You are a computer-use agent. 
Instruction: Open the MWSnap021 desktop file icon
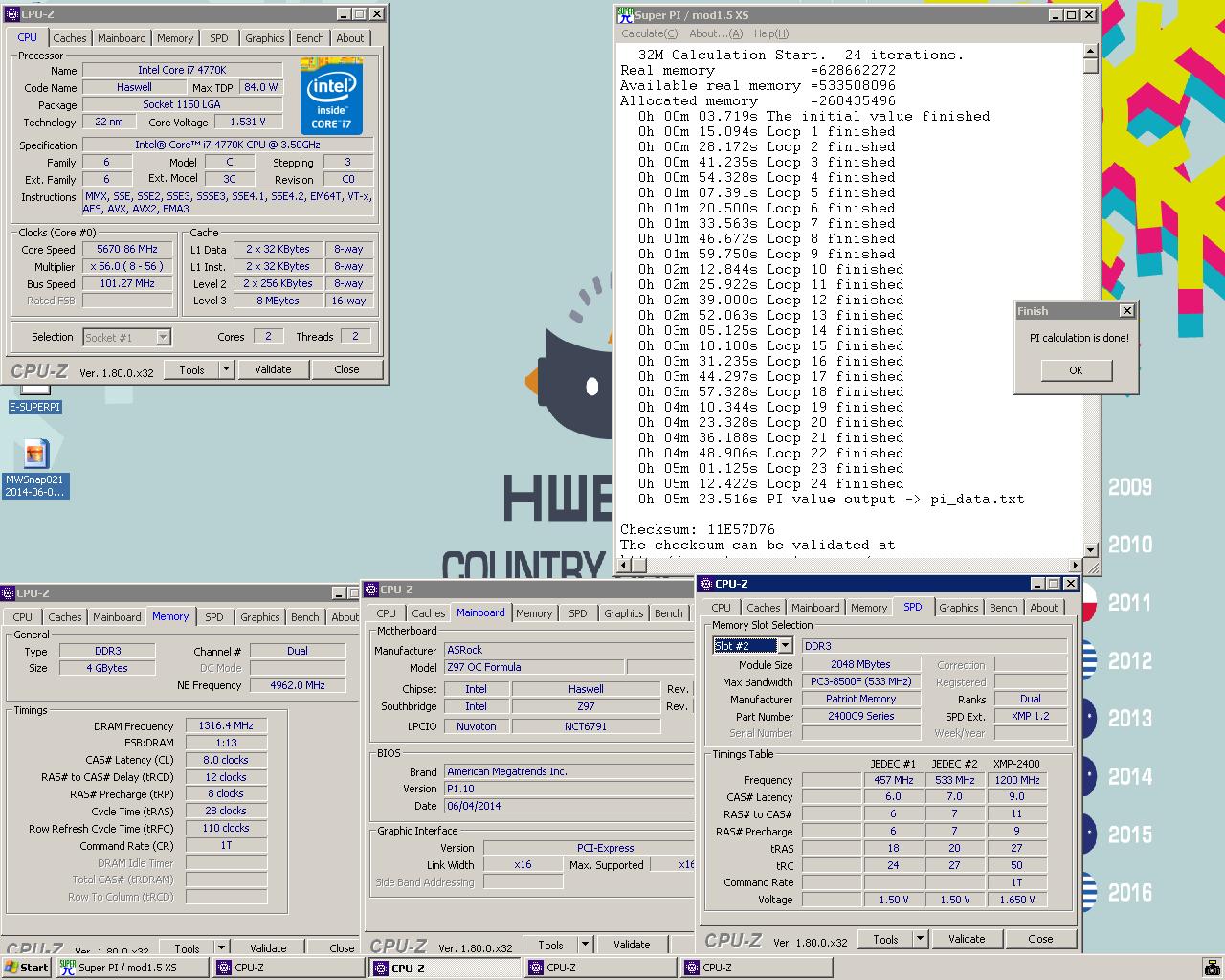(35, 469)
